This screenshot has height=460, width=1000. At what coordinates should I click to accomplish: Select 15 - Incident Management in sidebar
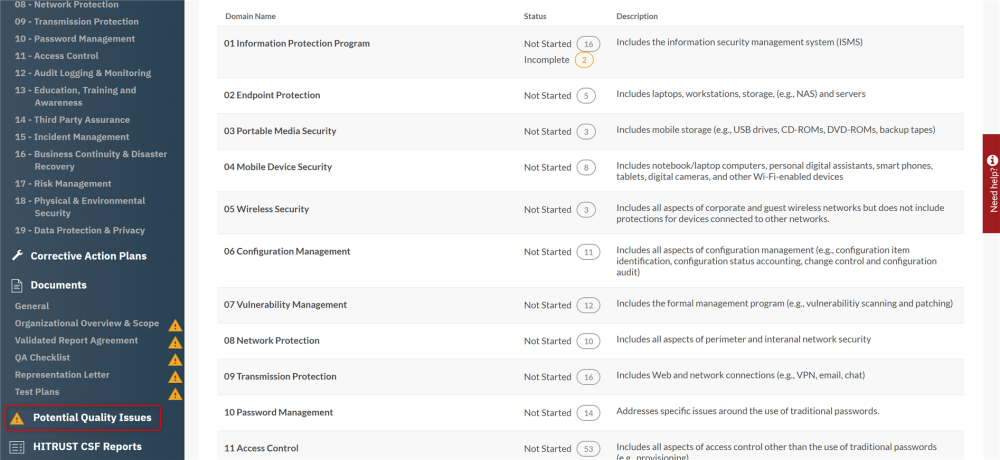click(72, 137)
